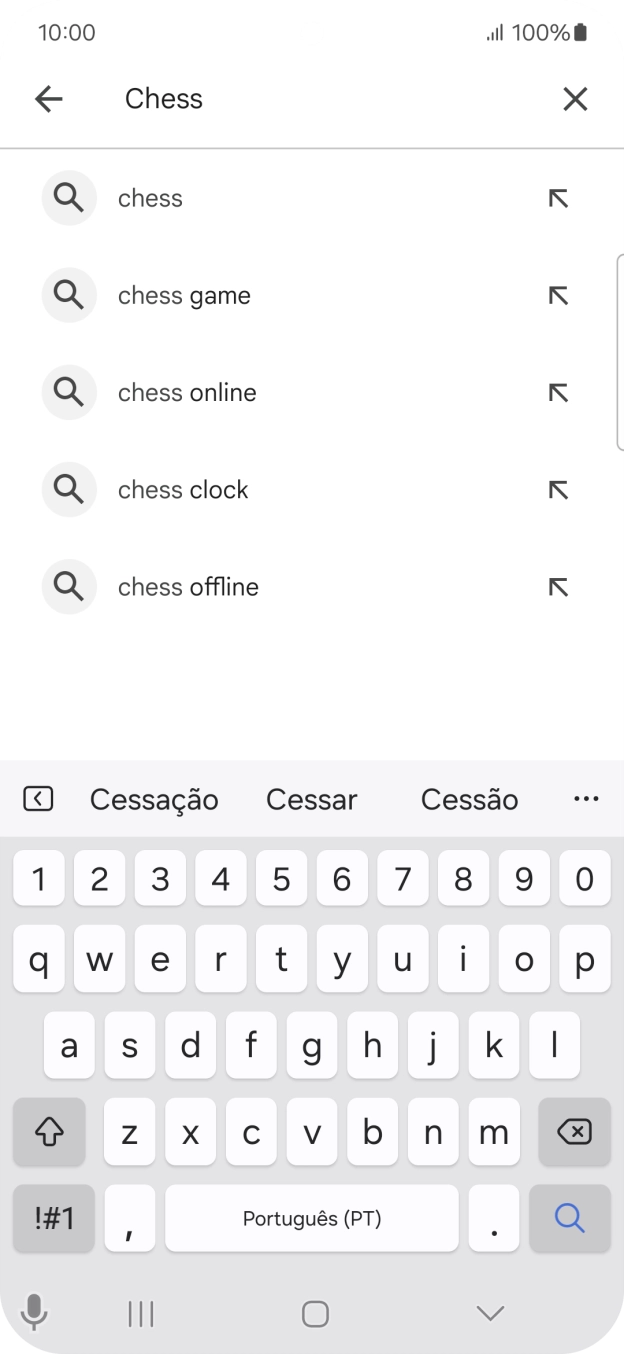Fill search bar using arrow next to chess clock
The height and width of the screenshot is (1354, 624).
tap(559, 489)
